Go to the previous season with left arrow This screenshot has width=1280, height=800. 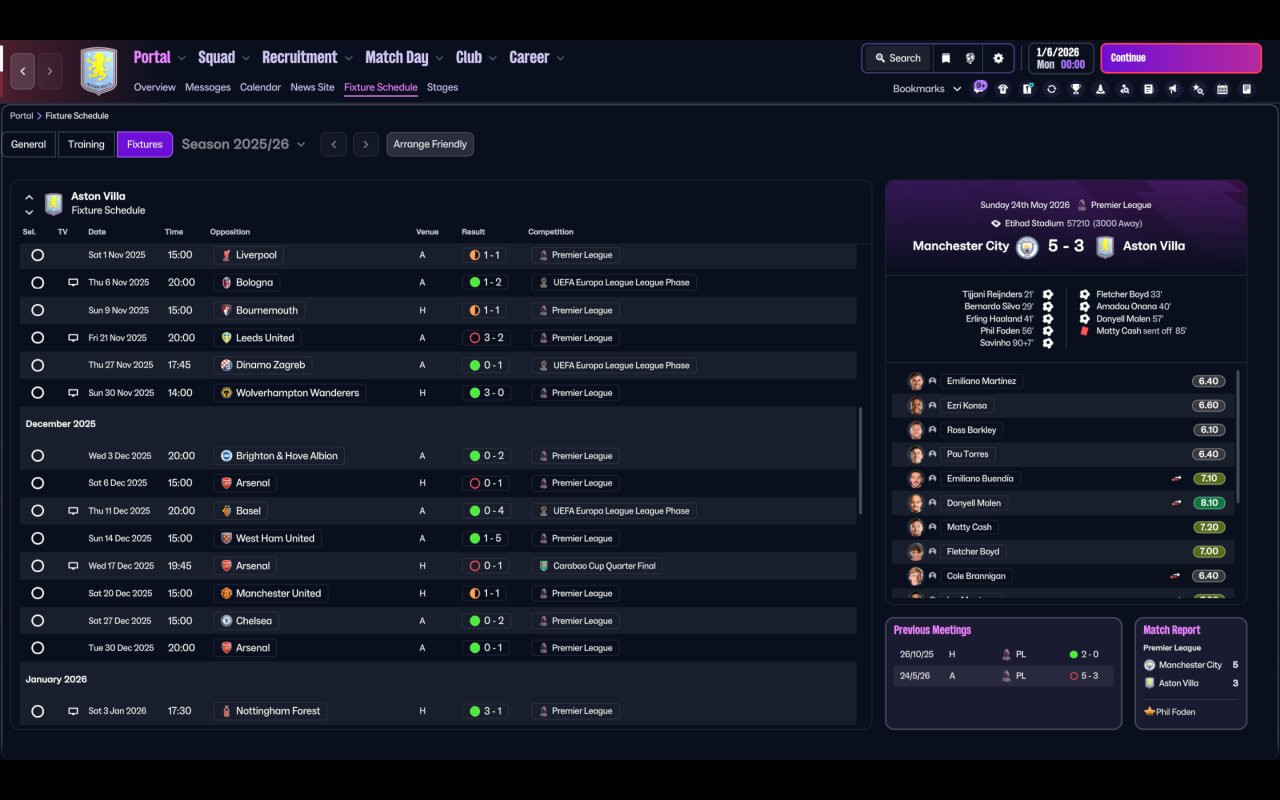point(334,145)
